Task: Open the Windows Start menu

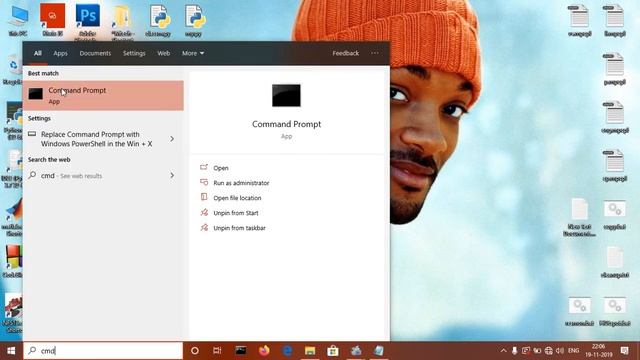Action: pyautogui.click(x=11, y=351)
